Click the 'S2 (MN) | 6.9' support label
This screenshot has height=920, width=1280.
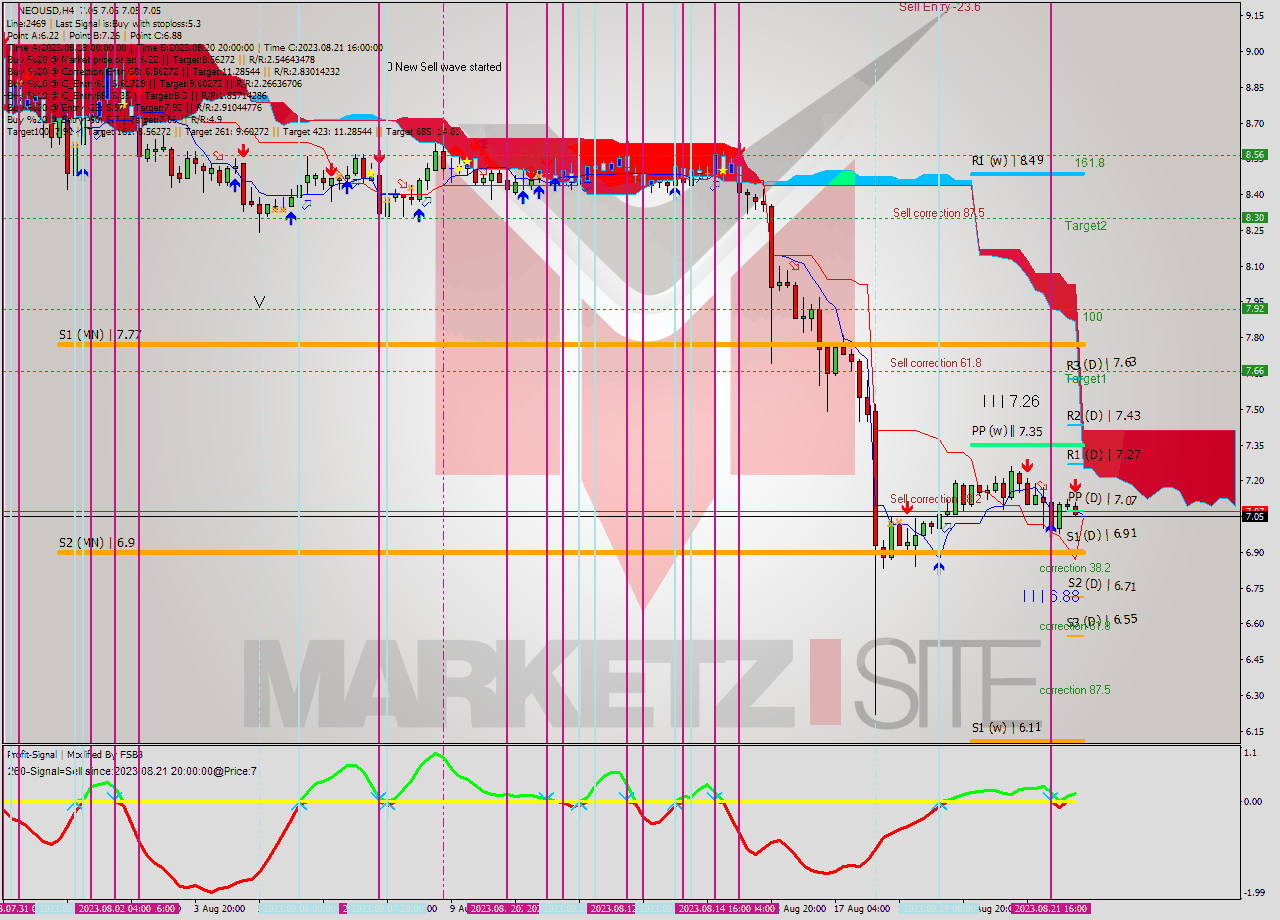tap(96, 543)
